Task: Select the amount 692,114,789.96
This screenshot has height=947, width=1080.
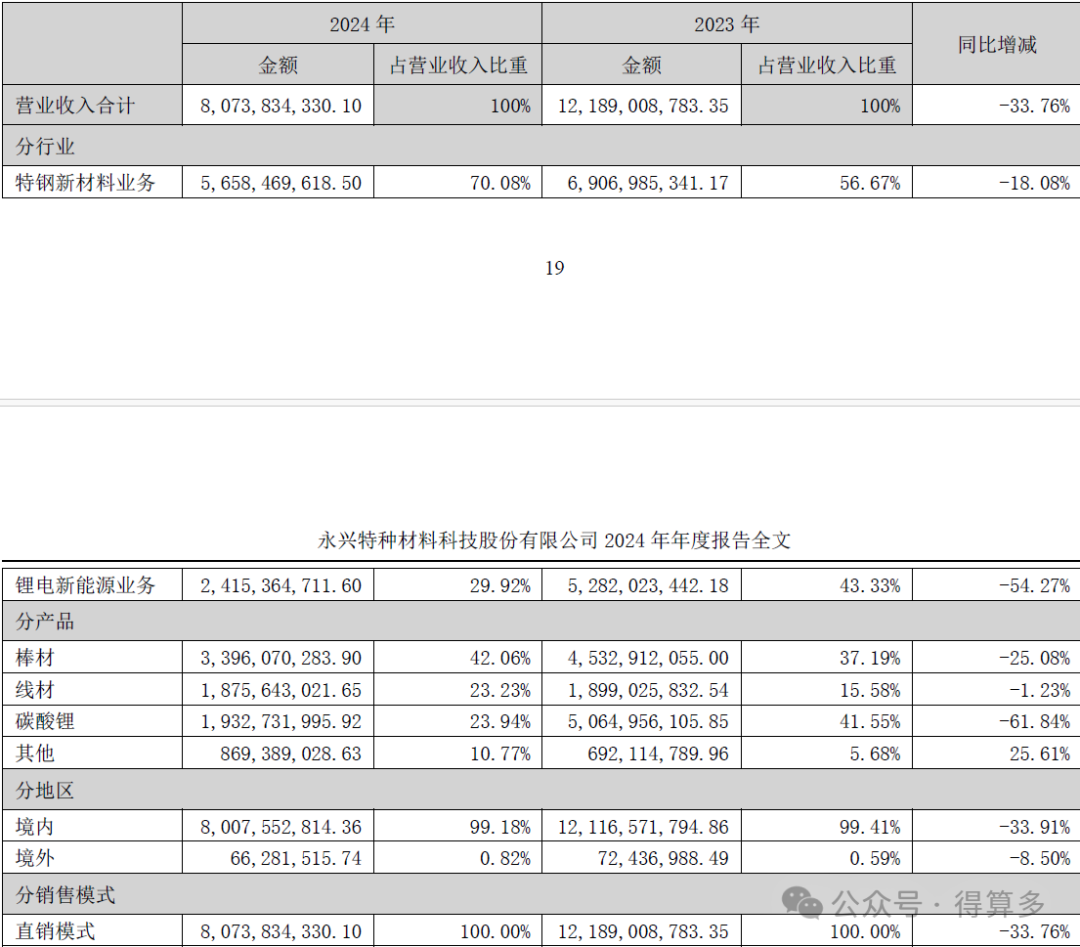Action: click(x=658, y=753)
